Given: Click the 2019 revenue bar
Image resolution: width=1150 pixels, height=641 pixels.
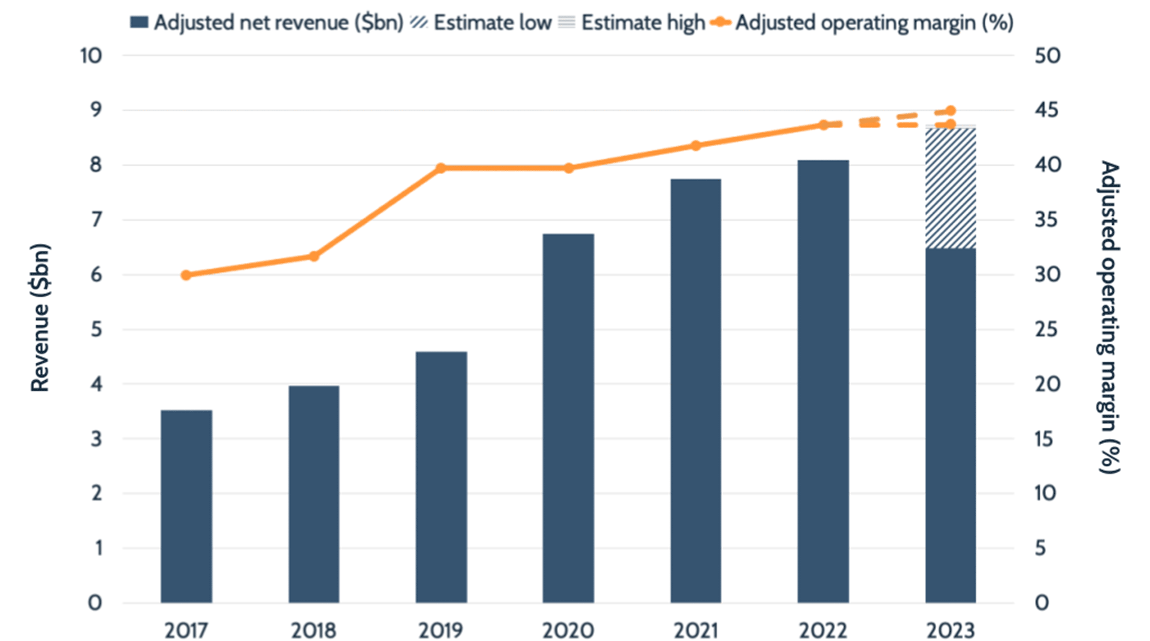Looking at the screenshot, I should click(441, 477).
